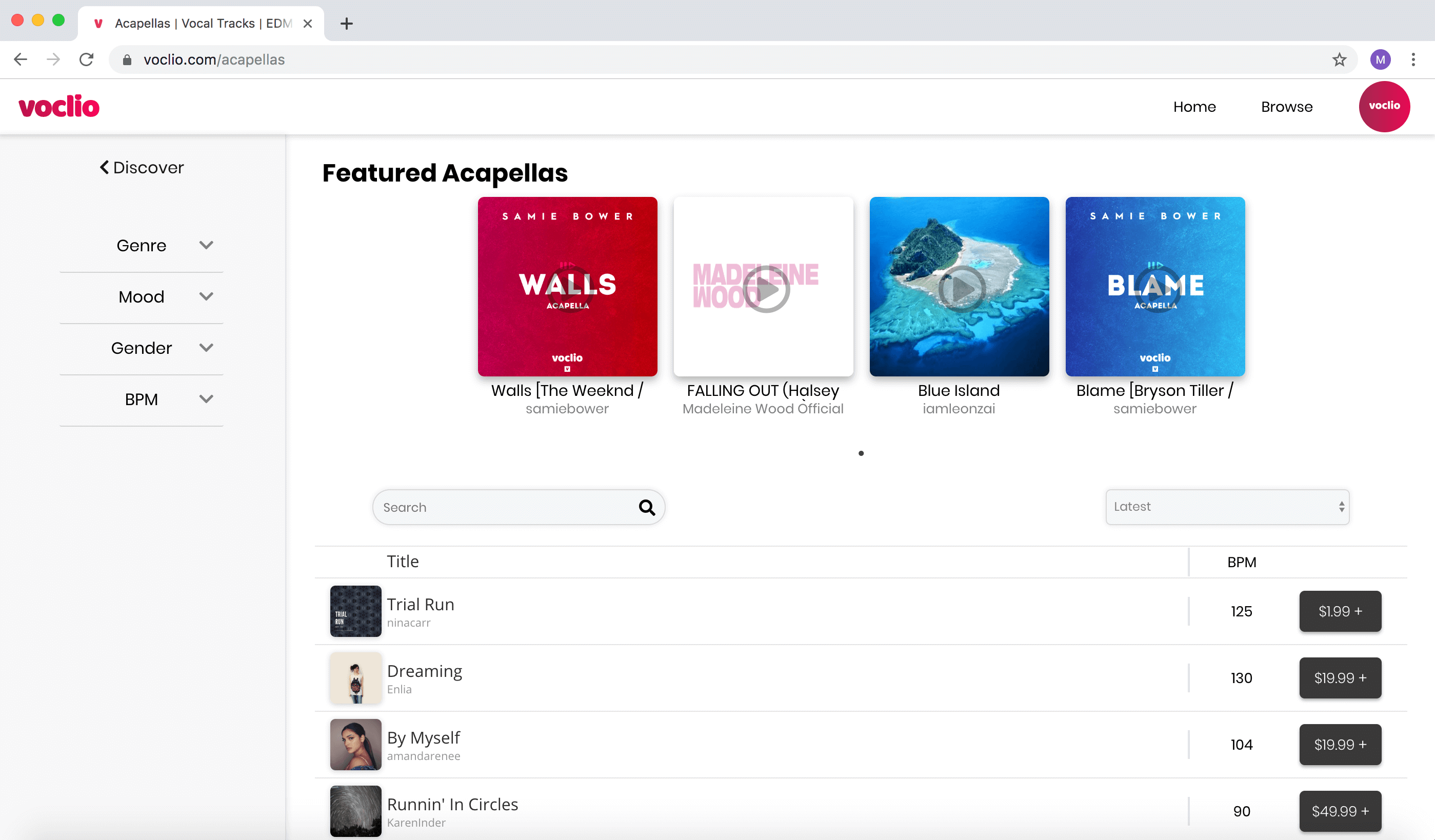The width and height of the screenshot is (1435, 840).
Task: Go back to Discover
Action: tap(142, 167)
